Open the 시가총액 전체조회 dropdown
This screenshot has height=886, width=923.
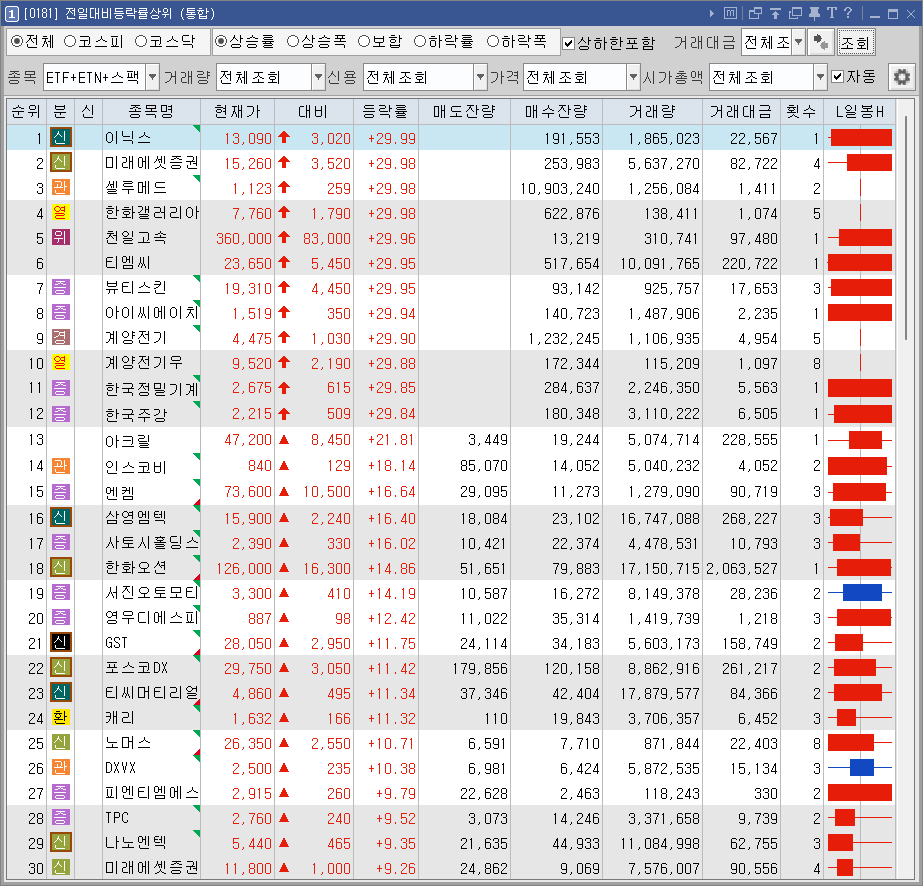821,77
